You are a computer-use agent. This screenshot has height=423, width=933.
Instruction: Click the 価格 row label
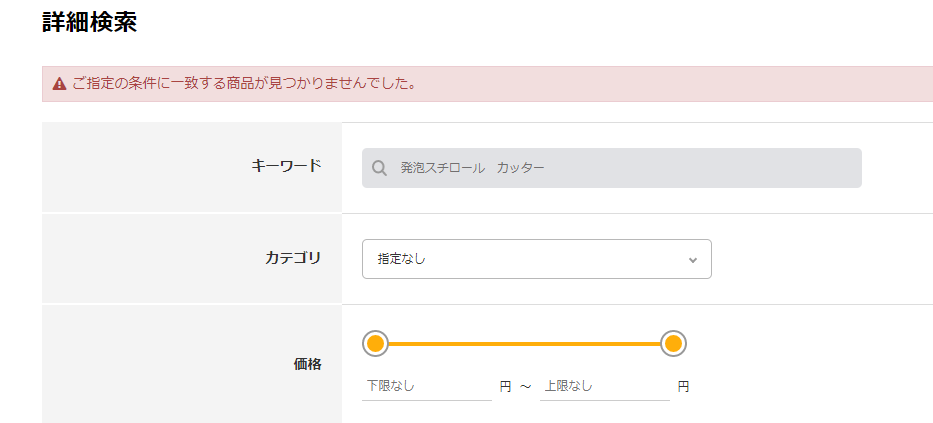coord(308,365)
